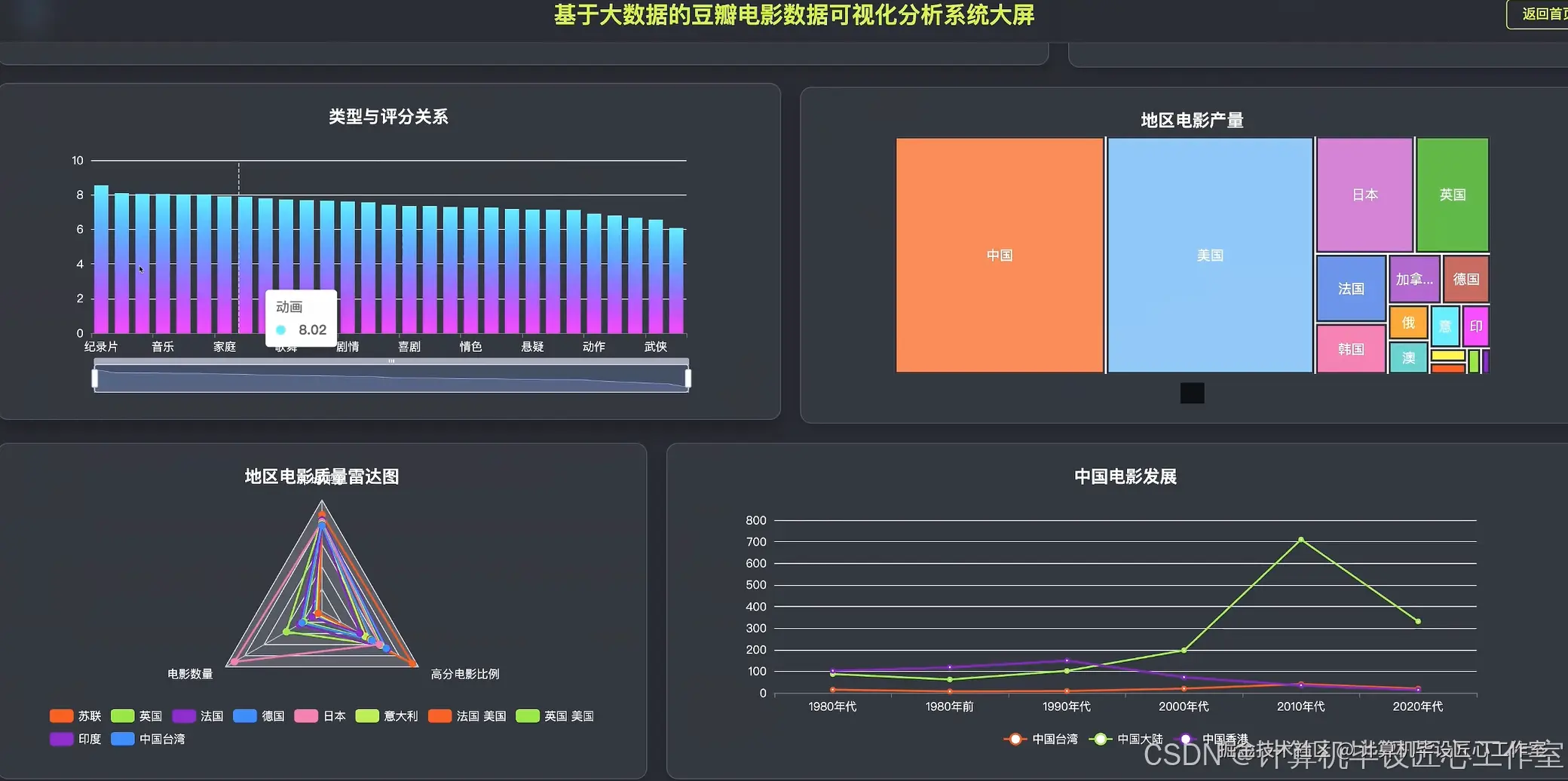Image resolution: width=1568 pixels, height=781 pixels.
Task: Click breadcrumb box below 地区电影产量 treemap
Action: [1192, 393]
